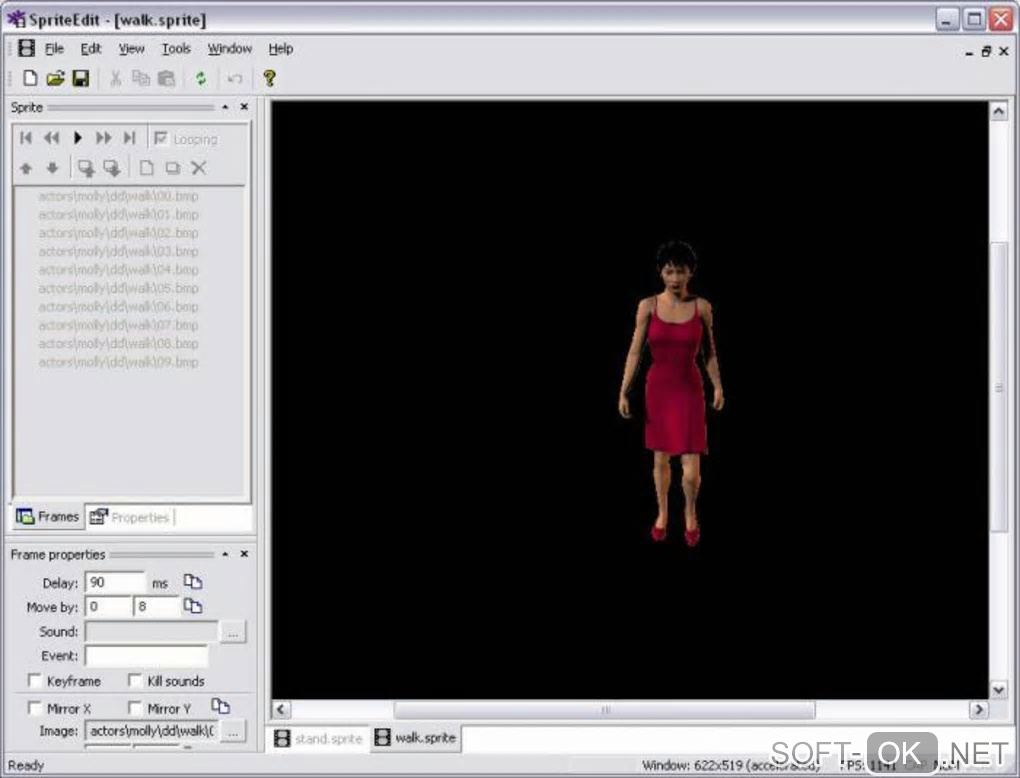
Task: Browse for Sound file button
Action: (x=234, y=632)
